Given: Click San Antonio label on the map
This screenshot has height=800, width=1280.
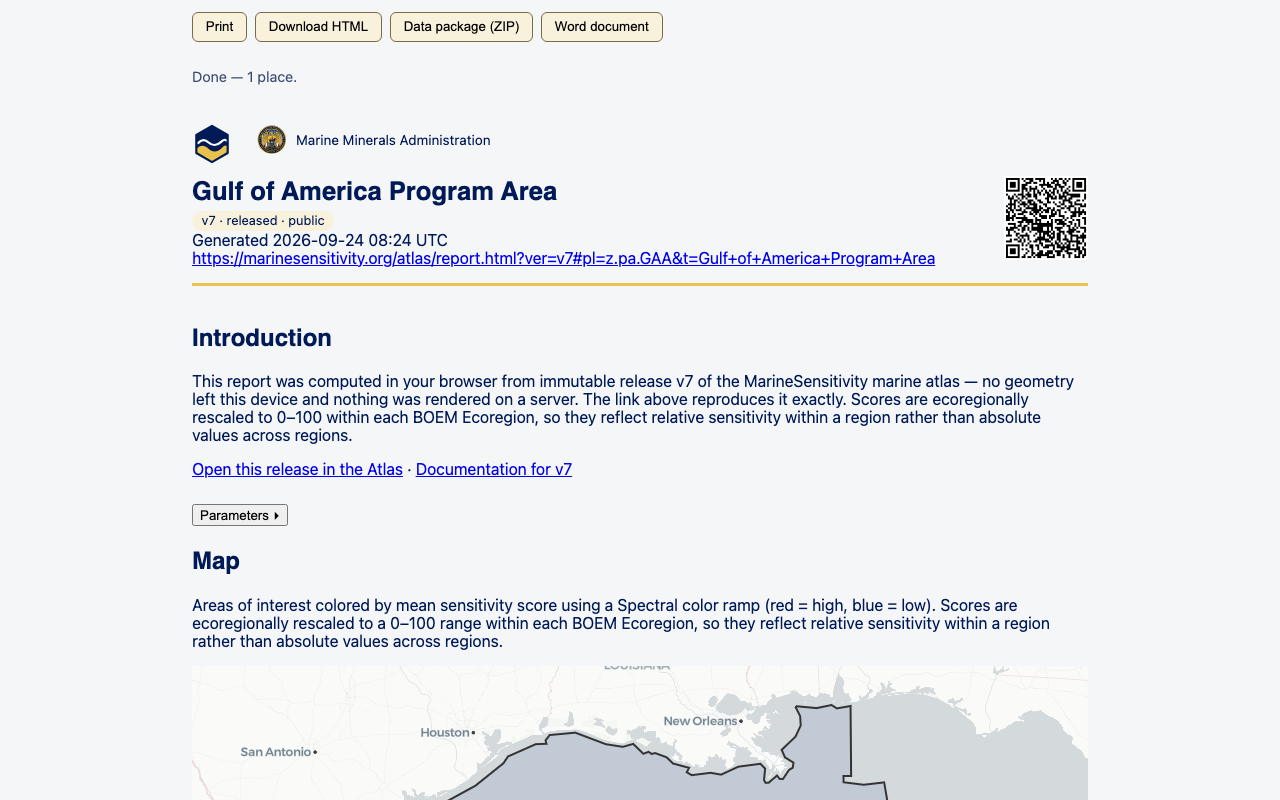Looking at the screenshot, I should (276, 752).
